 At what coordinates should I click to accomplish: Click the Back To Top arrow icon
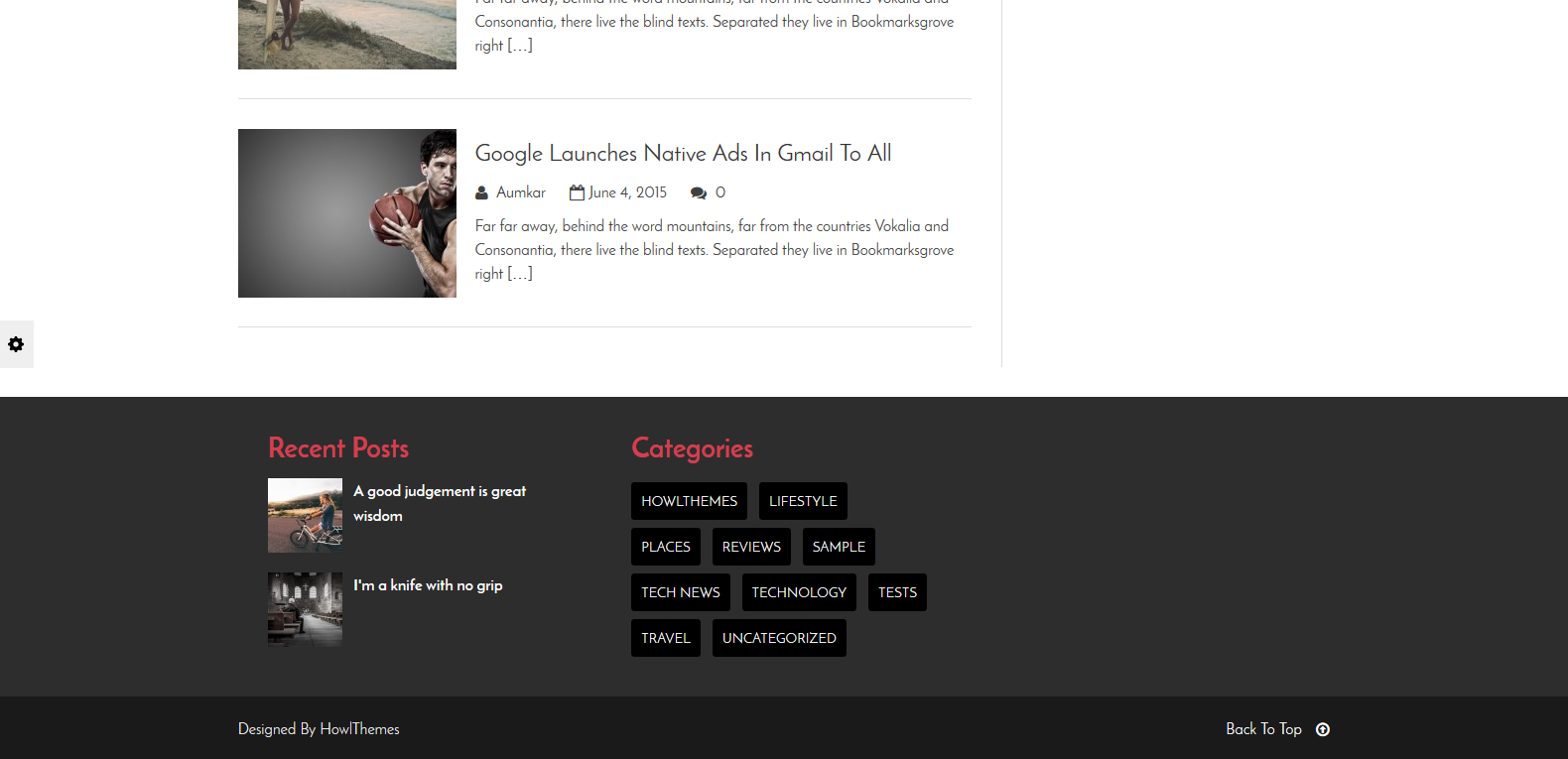[1322, 729]
